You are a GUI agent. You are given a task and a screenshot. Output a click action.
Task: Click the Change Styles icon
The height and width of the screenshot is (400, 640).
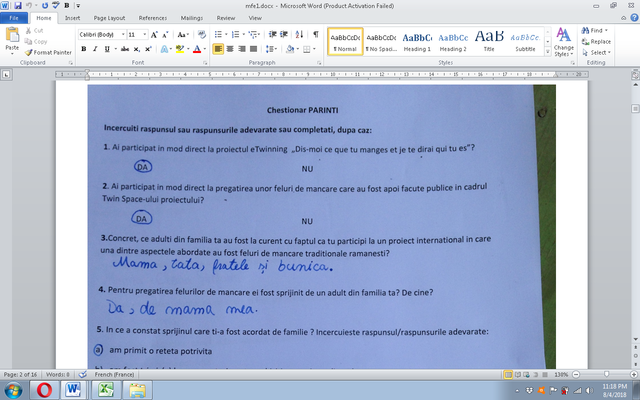(564, 42)
